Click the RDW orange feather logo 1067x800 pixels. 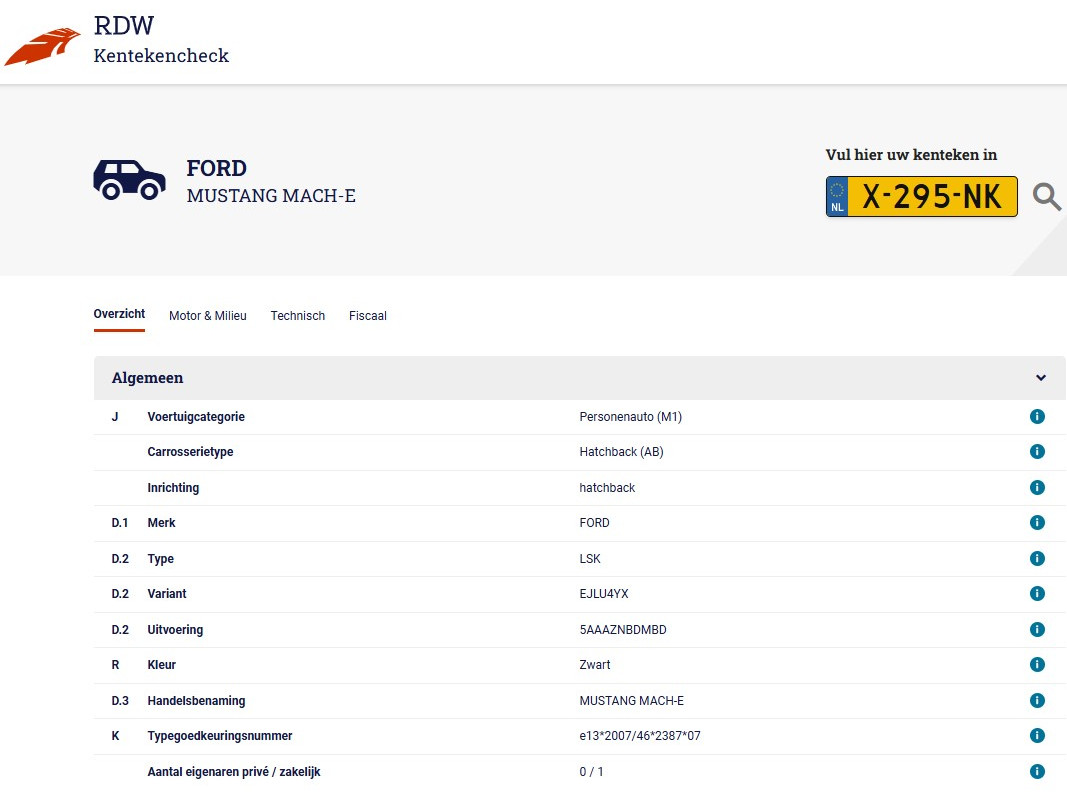click(42, 46)
